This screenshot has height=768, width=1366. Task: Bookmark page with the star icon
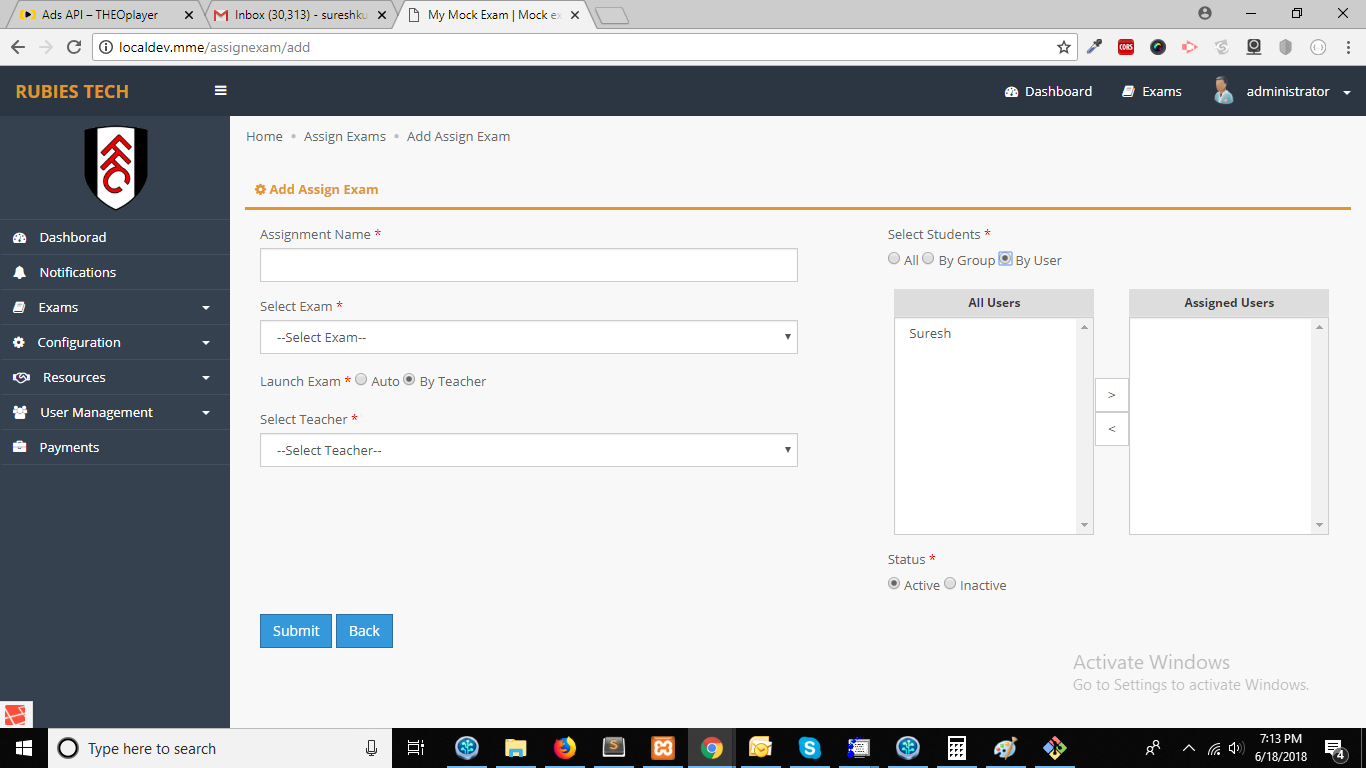pos(1063,47)
